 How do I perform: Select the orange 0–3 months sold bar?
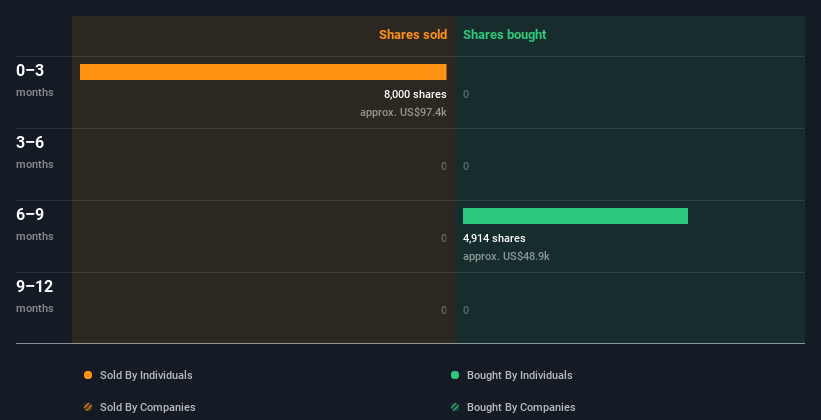(263, 72)
